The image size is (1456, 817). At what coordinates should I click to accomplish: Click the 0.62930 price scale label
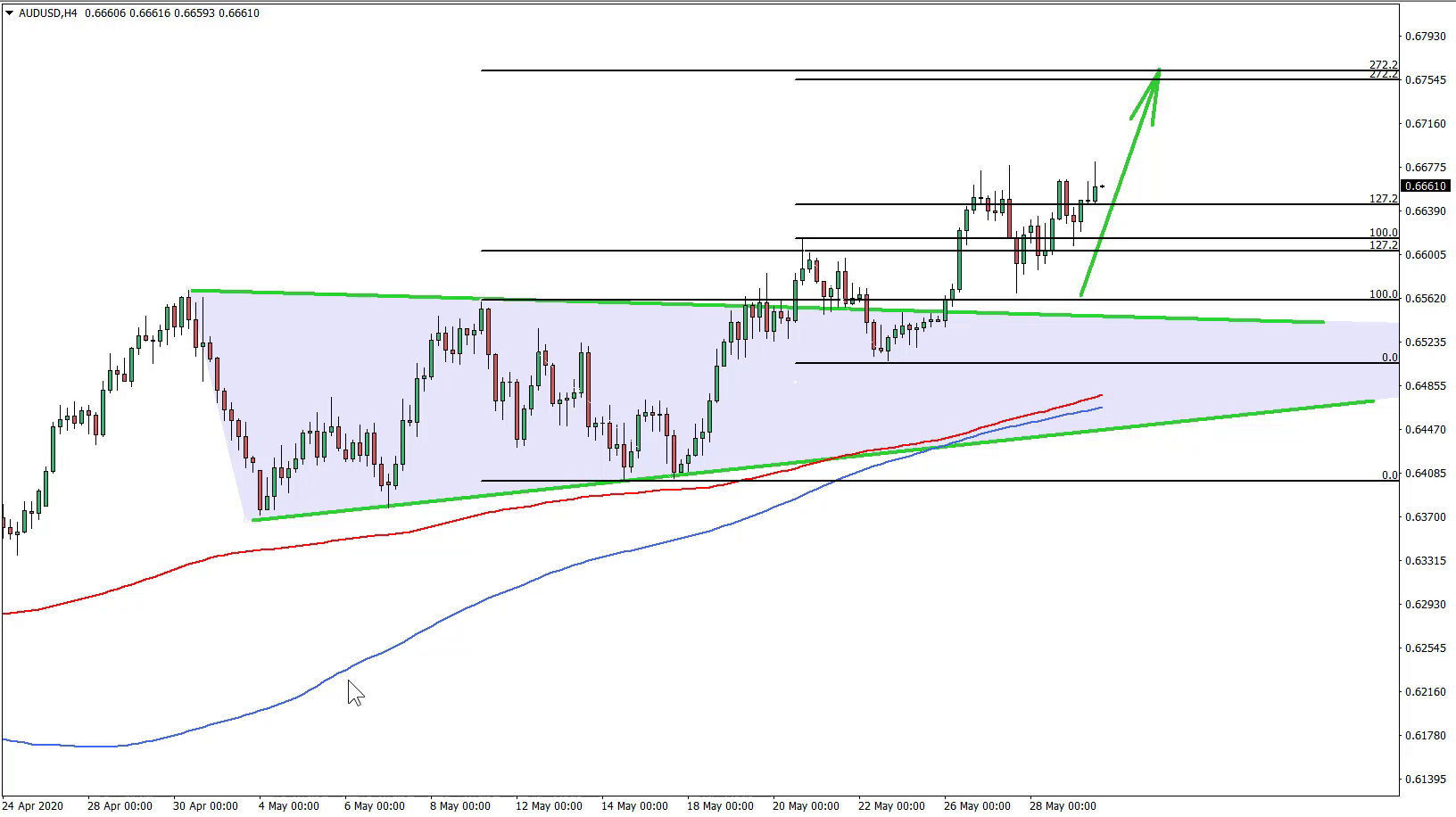[x=1425, y=605]
